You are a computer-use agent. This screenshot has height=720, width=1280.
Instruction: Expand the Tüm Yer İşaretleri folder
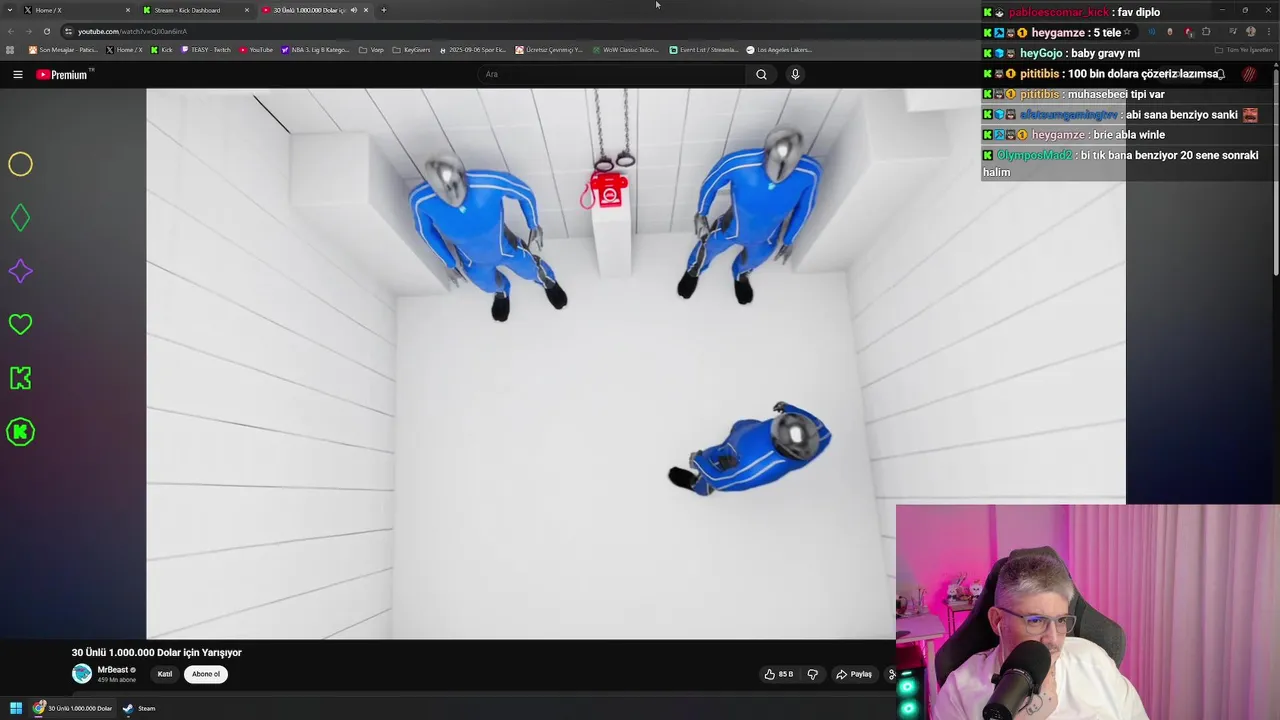1244,50
